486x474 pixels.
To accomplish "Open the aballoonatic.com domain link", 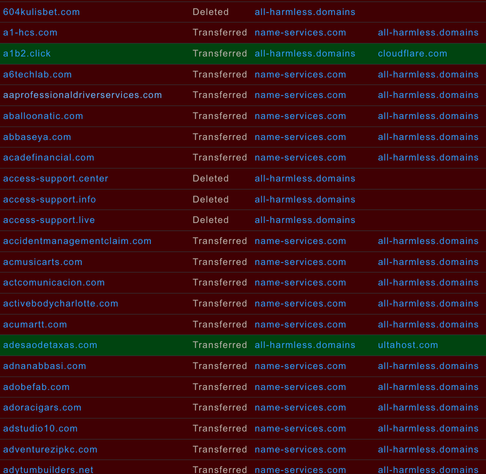I will click(x=43, y=116).
